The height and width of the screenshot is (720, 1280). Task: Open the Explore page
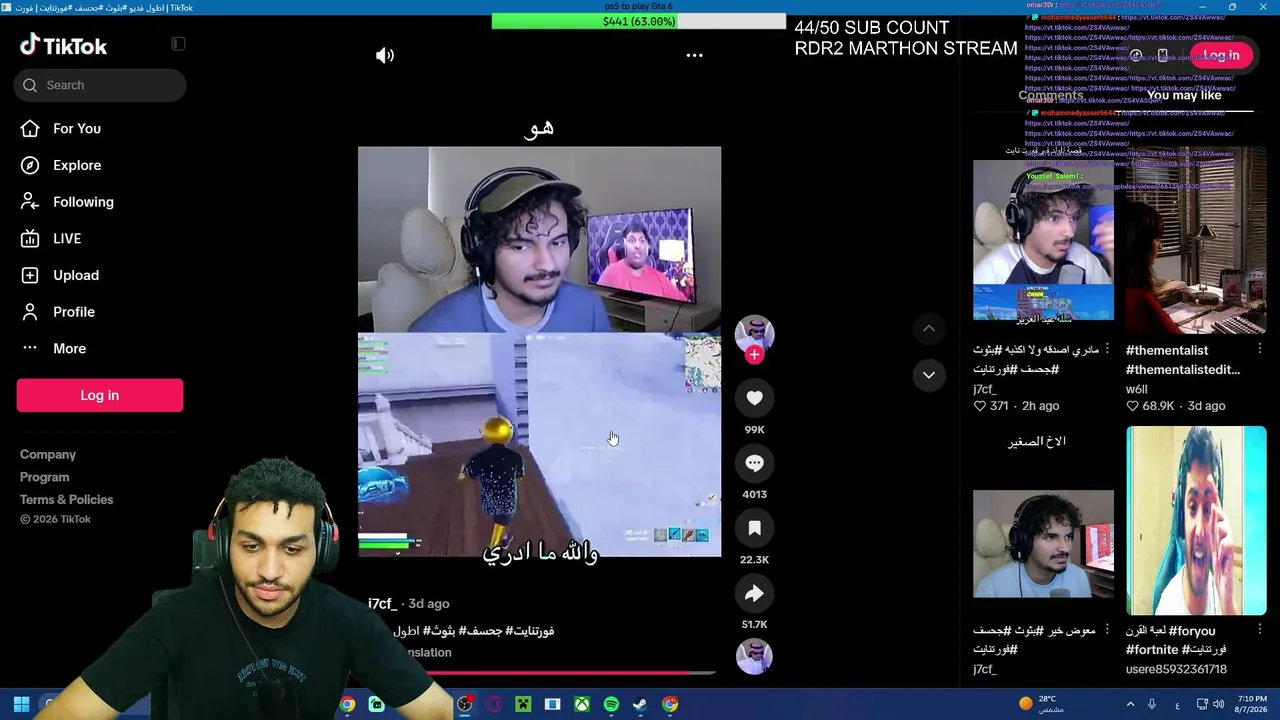(x=62, y=165)
